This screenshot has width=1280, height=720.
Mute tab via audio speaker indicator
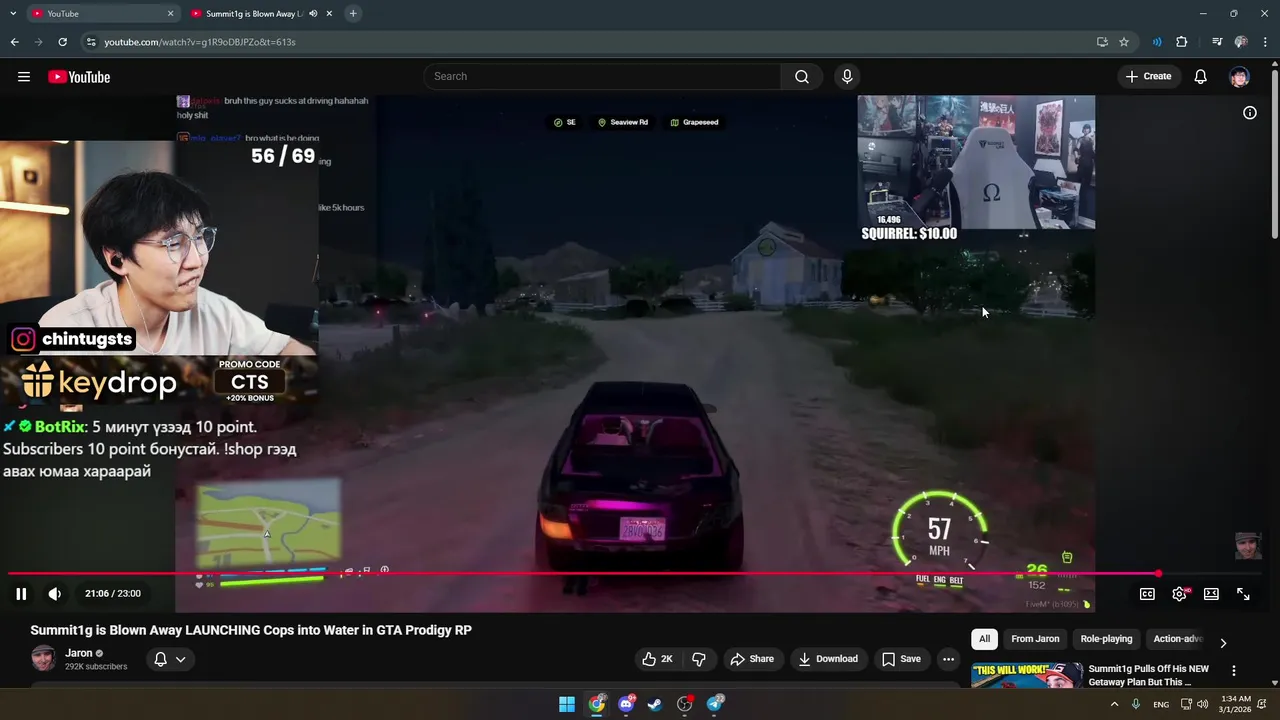tap(313, 14)
